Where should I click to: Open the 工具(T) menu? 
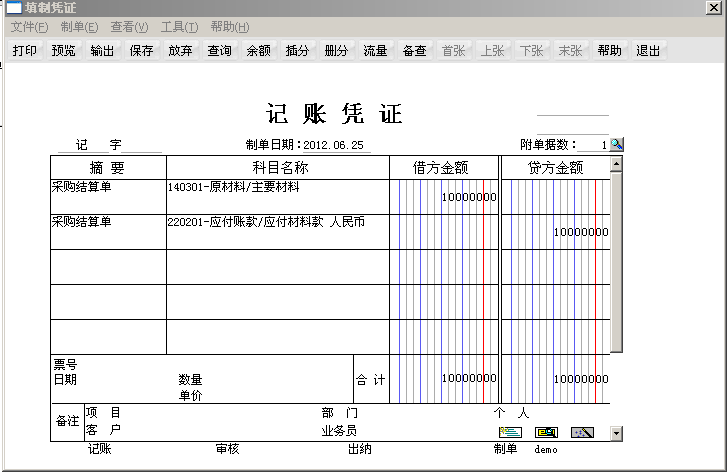[x=179, y=27]
